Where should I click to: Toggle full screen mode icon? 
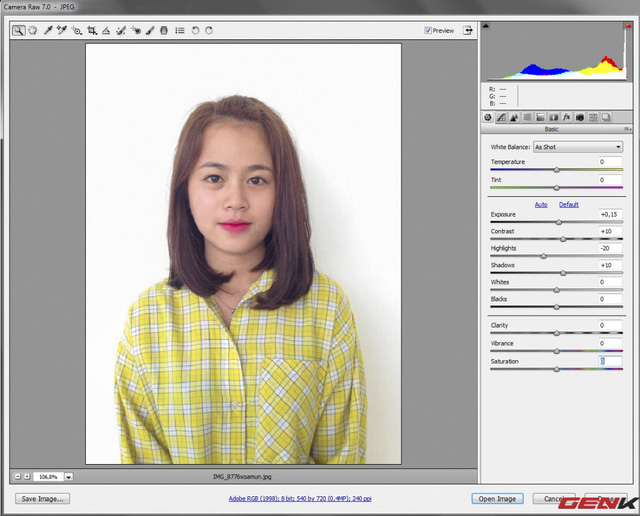click(x=467, y=30)
